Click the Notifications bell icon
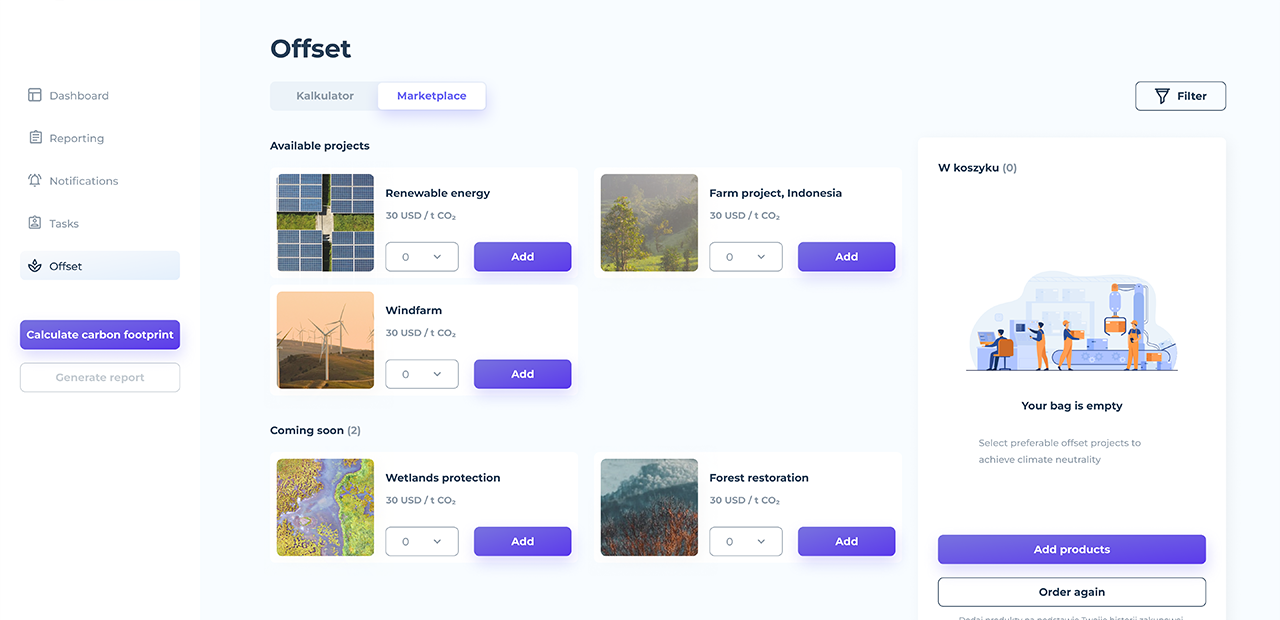 coord(35,181)
